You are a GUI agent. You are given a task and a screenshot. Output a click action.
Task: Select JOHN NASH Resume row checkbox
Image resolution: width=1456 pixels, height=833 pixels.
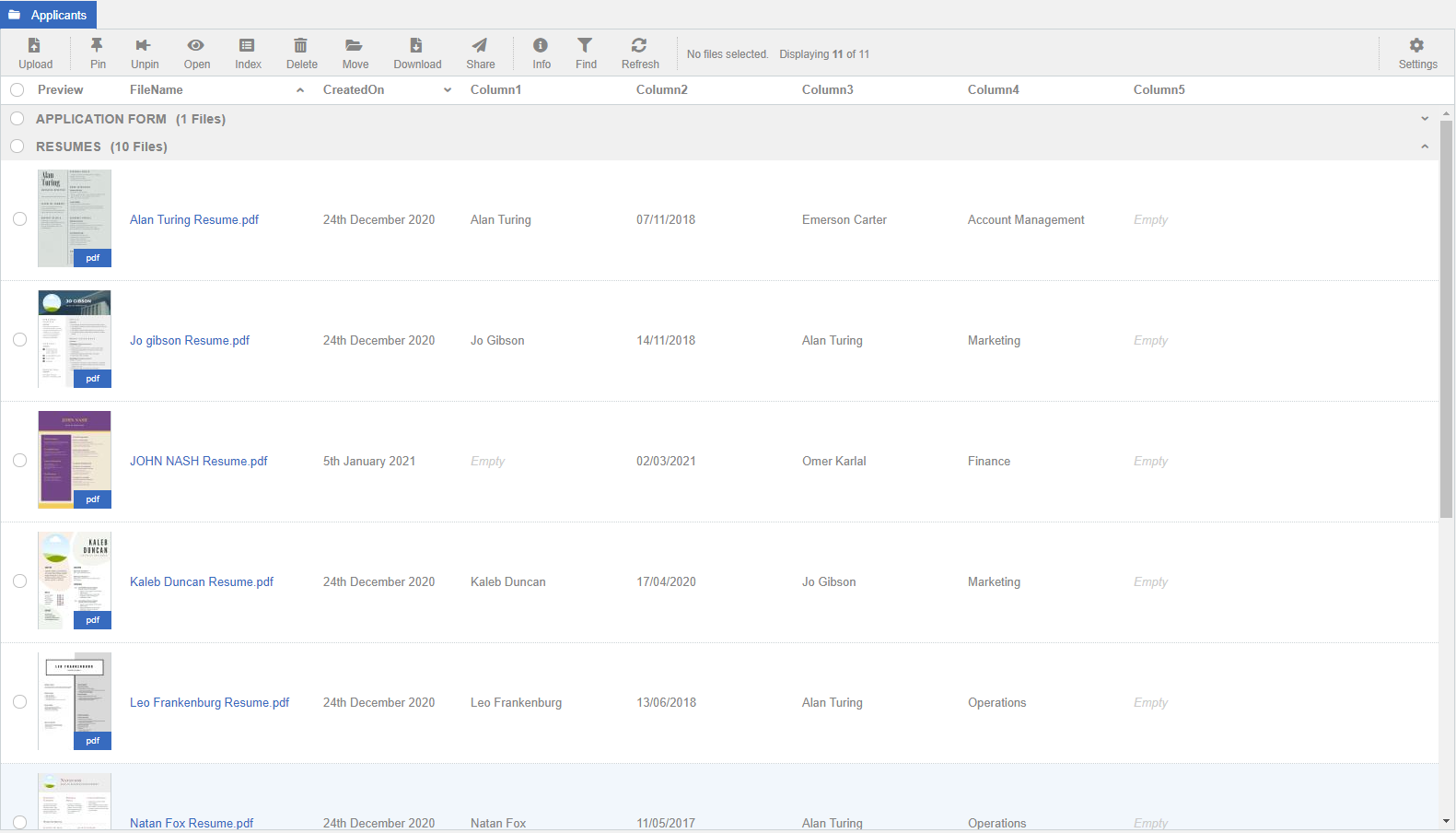click(20, 461)
